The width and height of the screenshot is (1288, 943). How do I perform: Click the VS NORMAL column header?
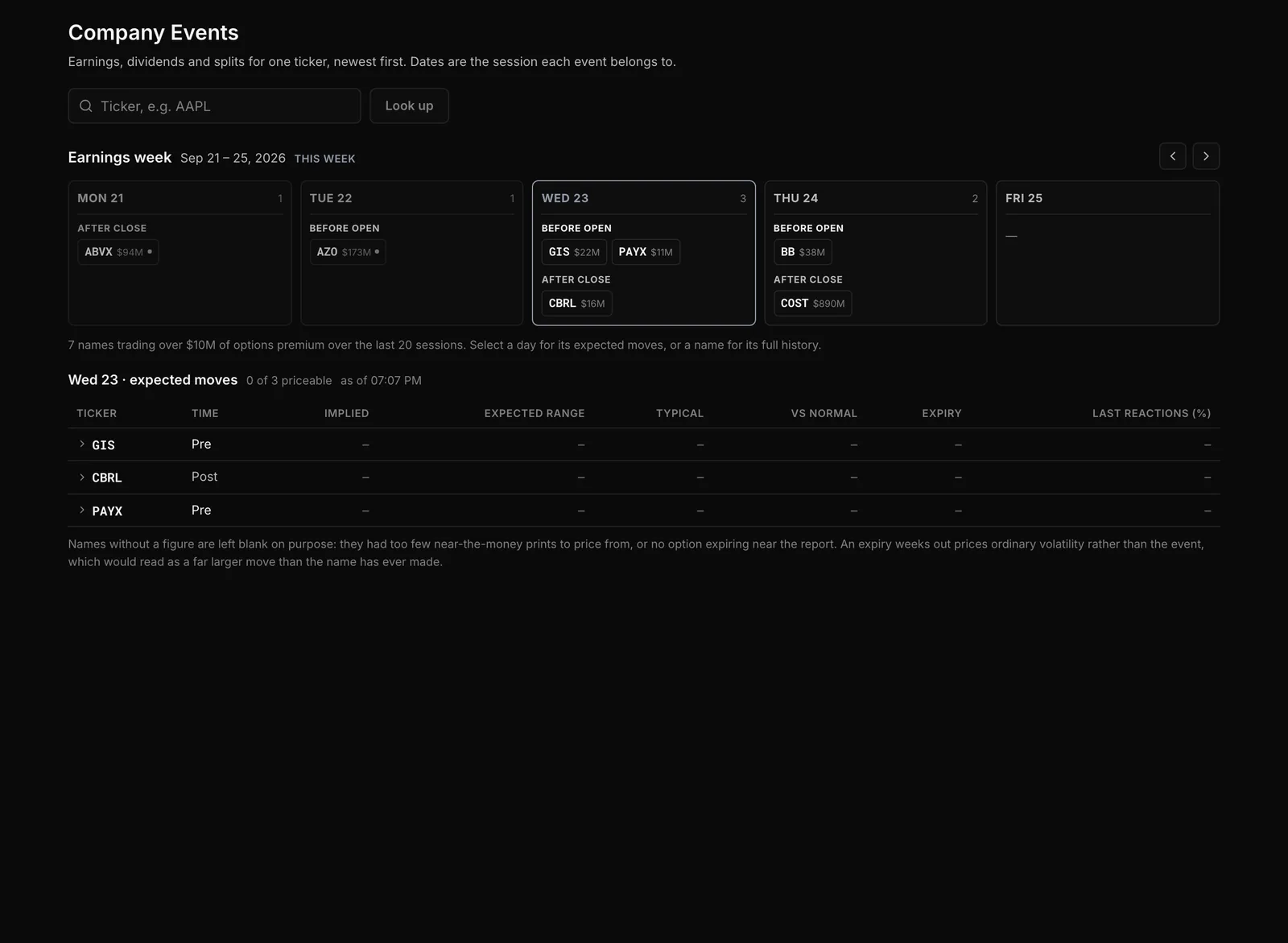[x=824, y=413]
